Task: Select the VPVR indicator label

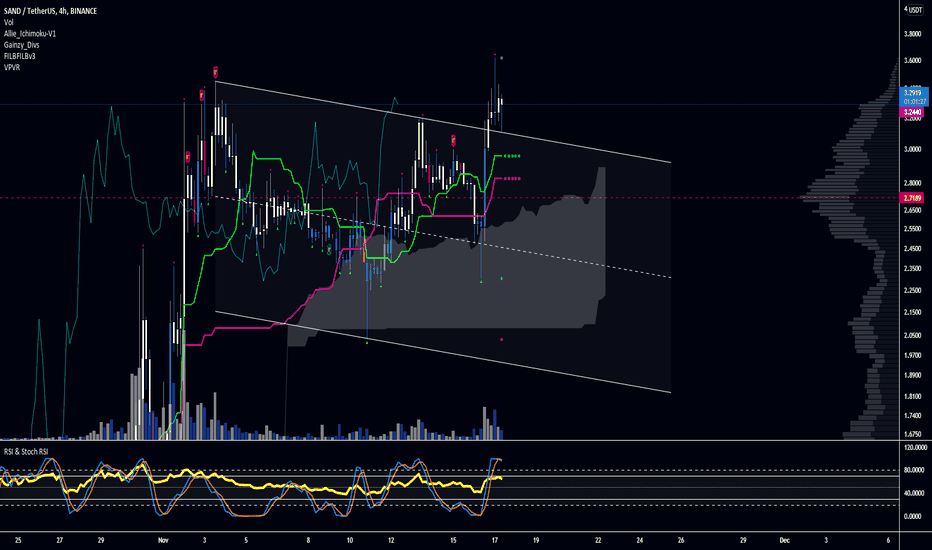Action: click(x=12, y=67)
